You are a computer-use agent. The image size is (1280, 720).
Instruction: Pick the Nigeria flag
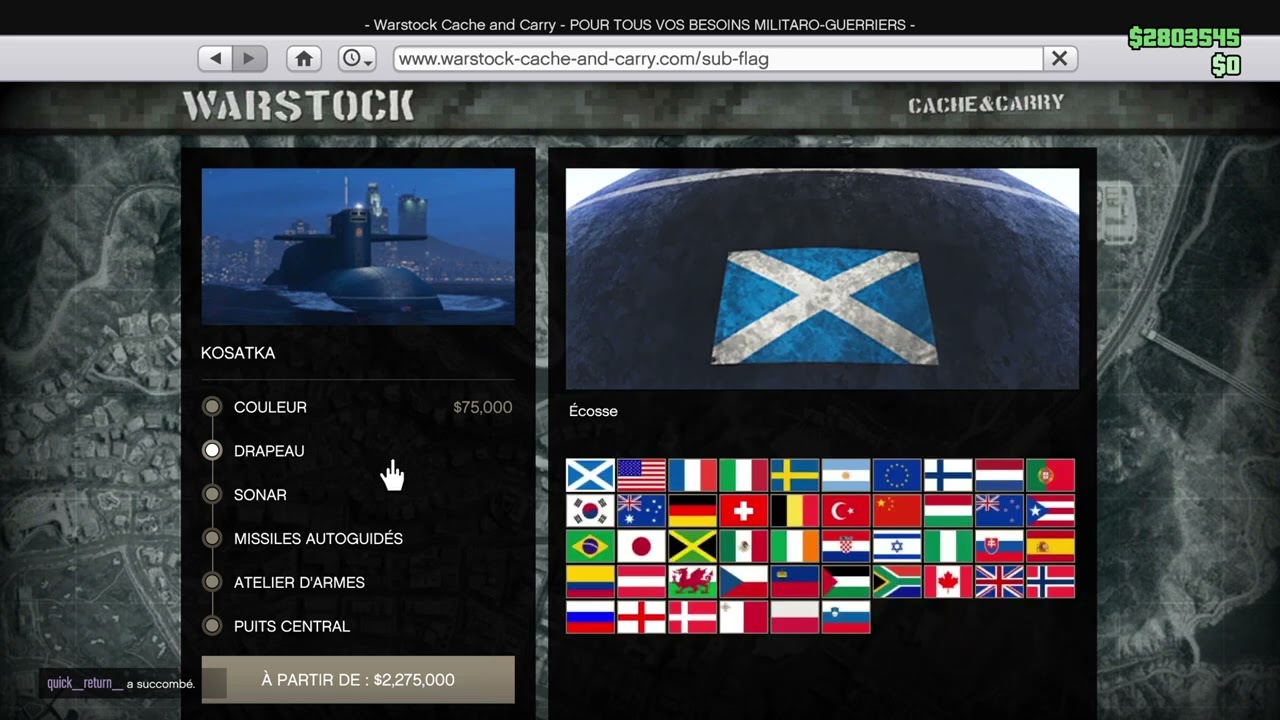coord(948,546)
